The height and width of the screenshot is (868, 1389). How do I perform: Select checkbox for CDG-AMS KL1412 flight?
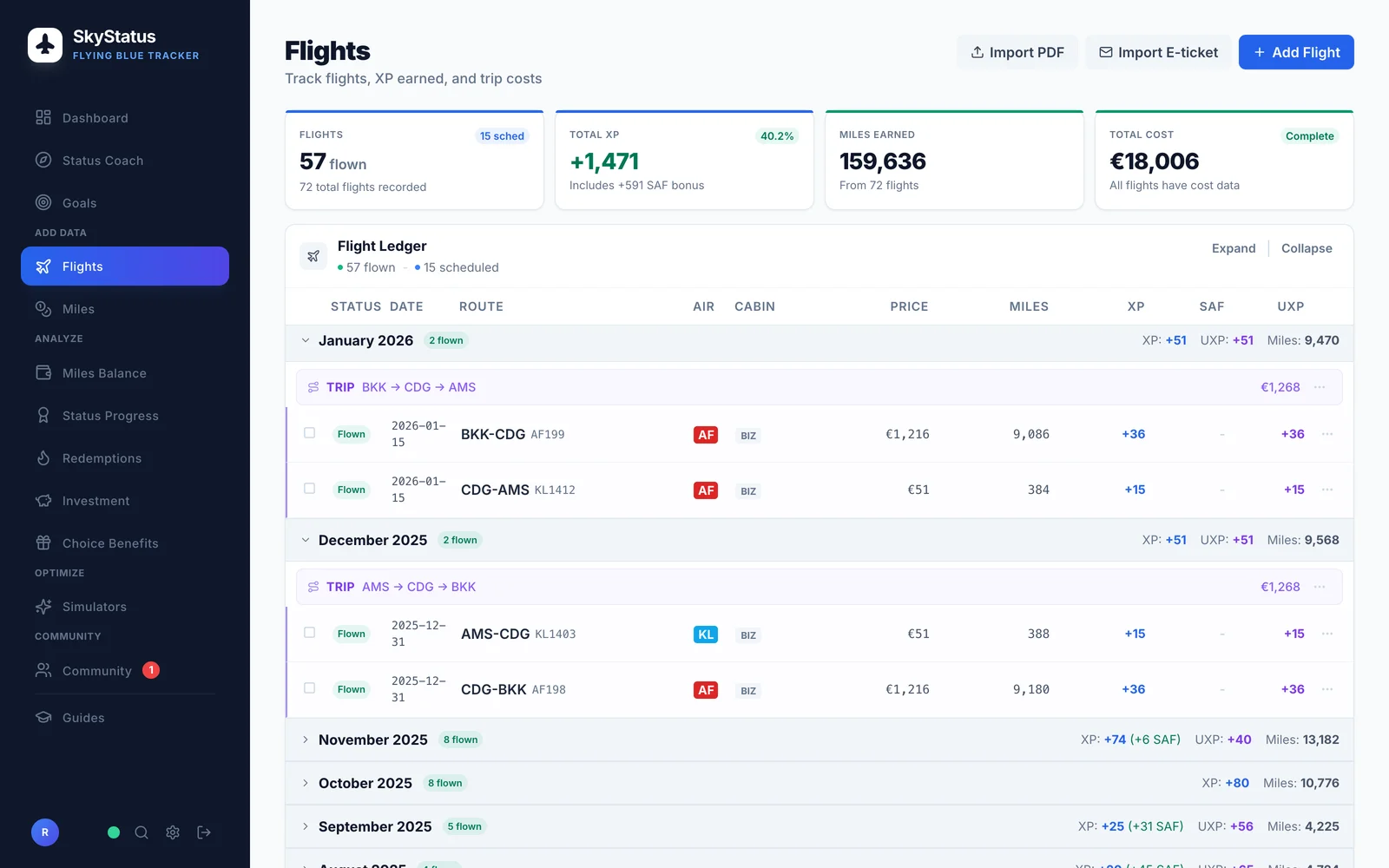309,488
